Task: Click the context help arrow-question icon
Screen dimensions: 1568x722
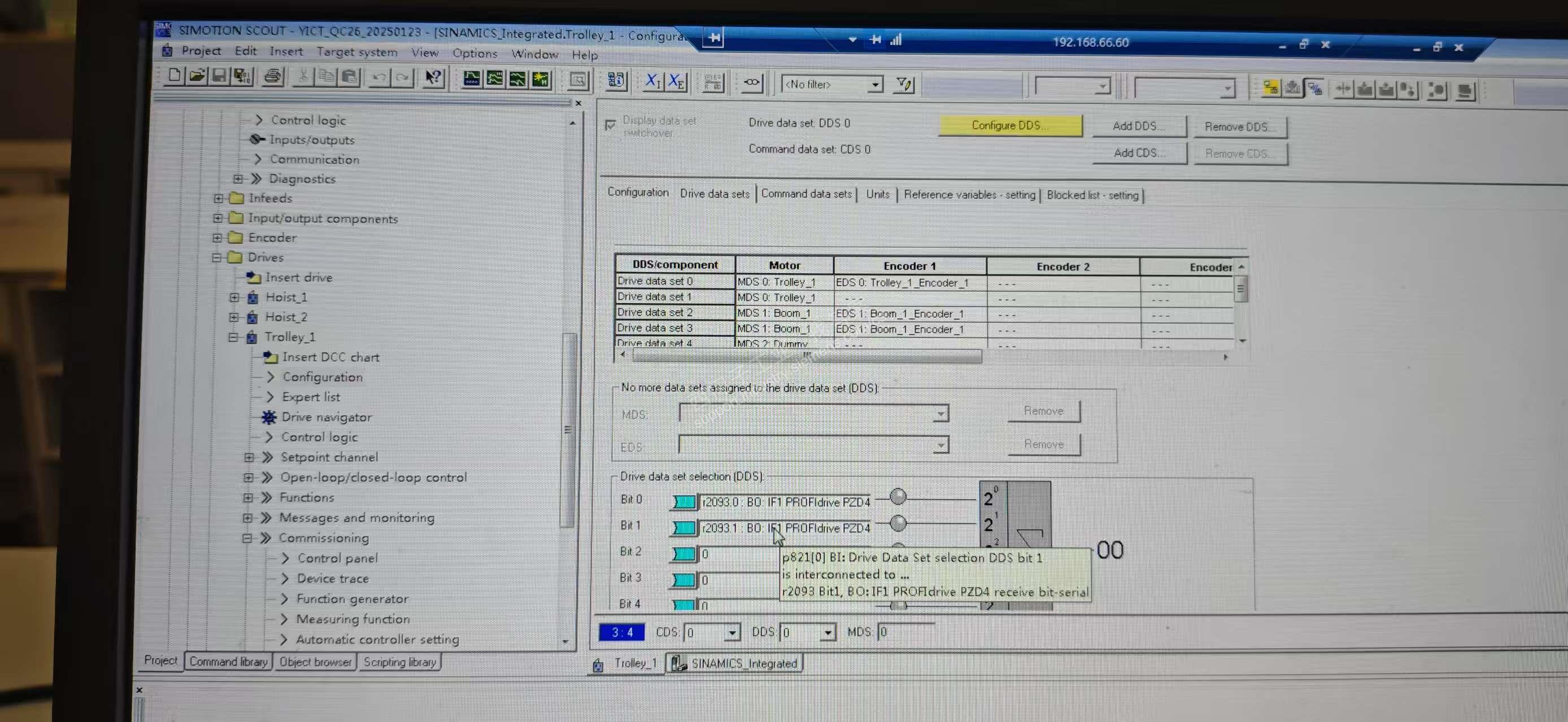Action: [433, 78]
